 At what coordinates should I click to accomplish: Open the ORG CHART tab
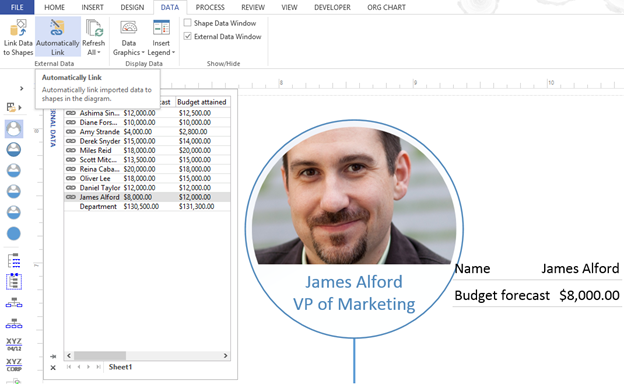pyautogui.click(x=386, y=7)
